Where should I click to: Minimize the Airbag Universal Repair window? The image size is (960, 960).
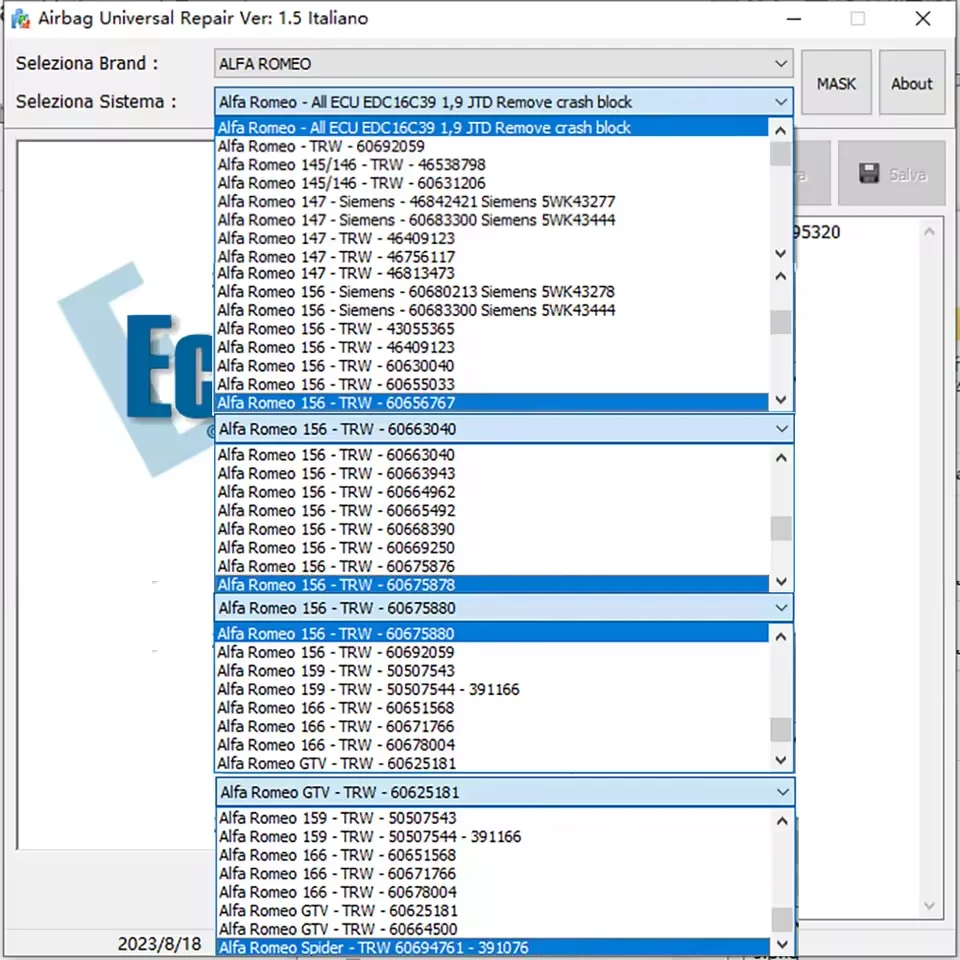click(794, 19)
